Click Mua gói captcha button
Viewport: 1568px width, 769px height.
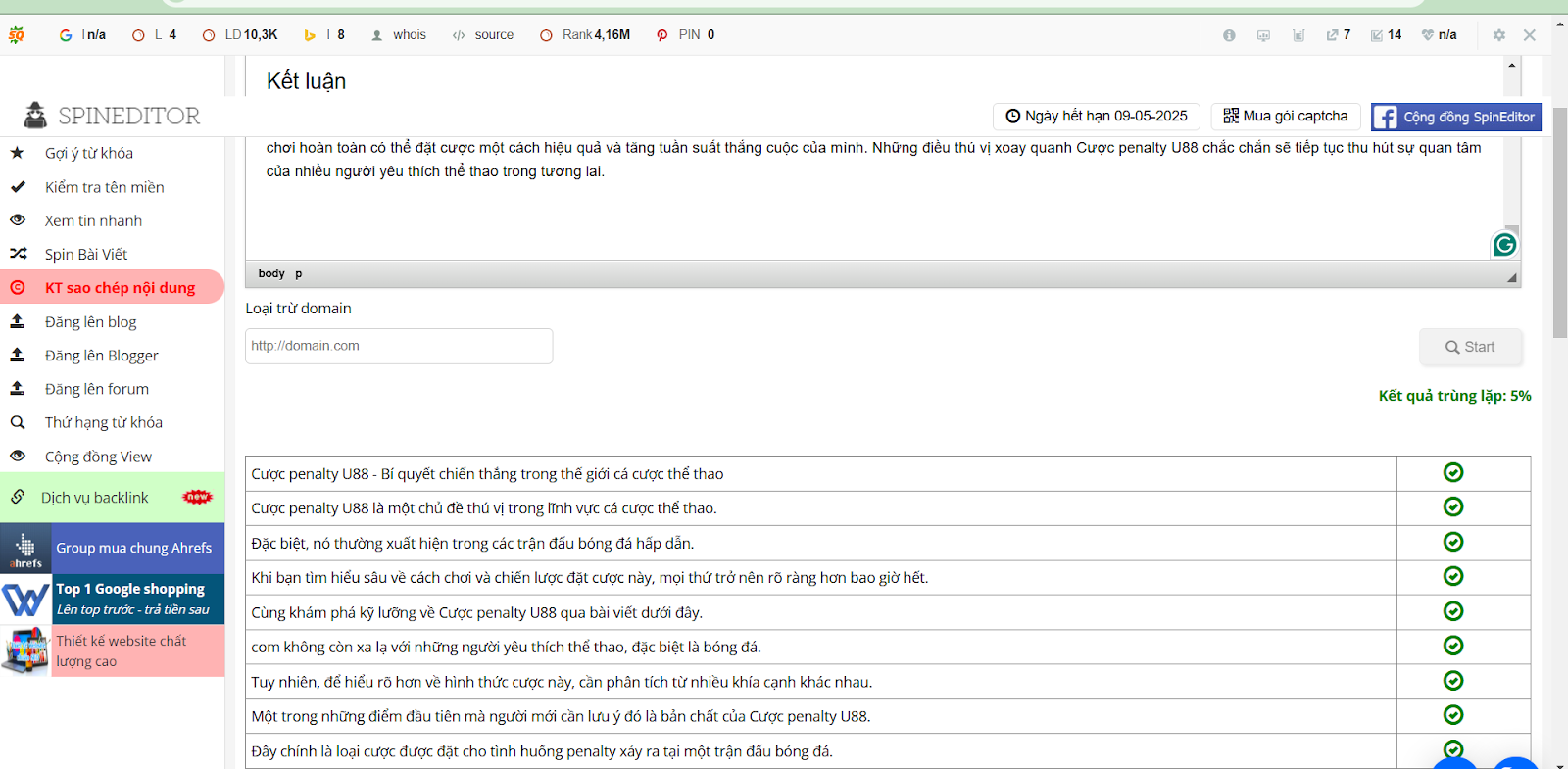(1286, 116)
